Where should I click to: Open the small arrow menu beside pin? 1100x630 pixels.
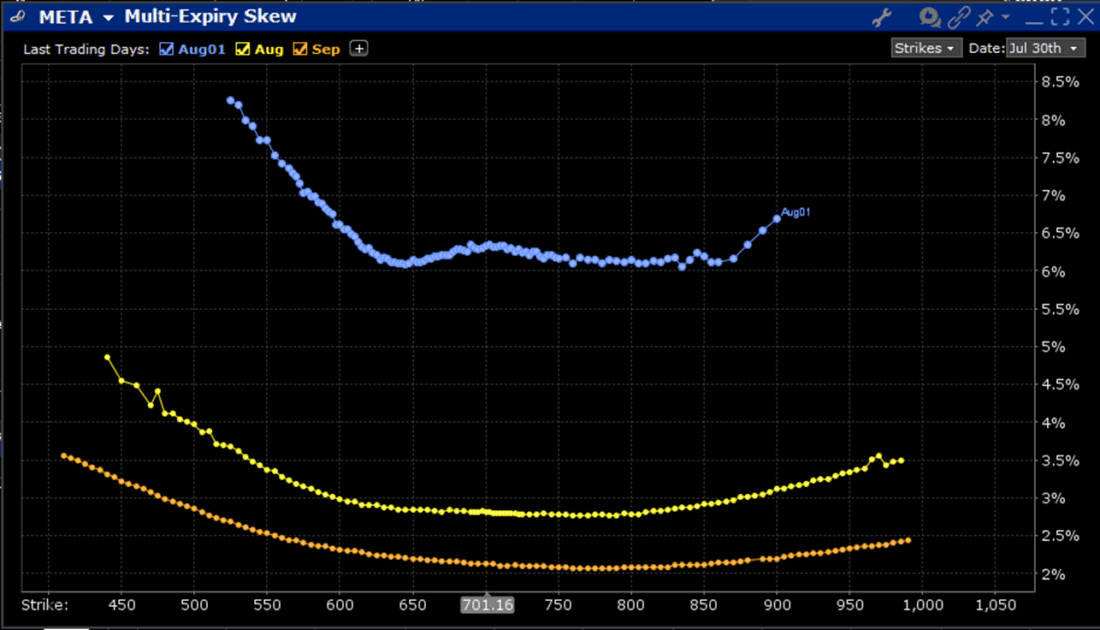point(1006,17)
